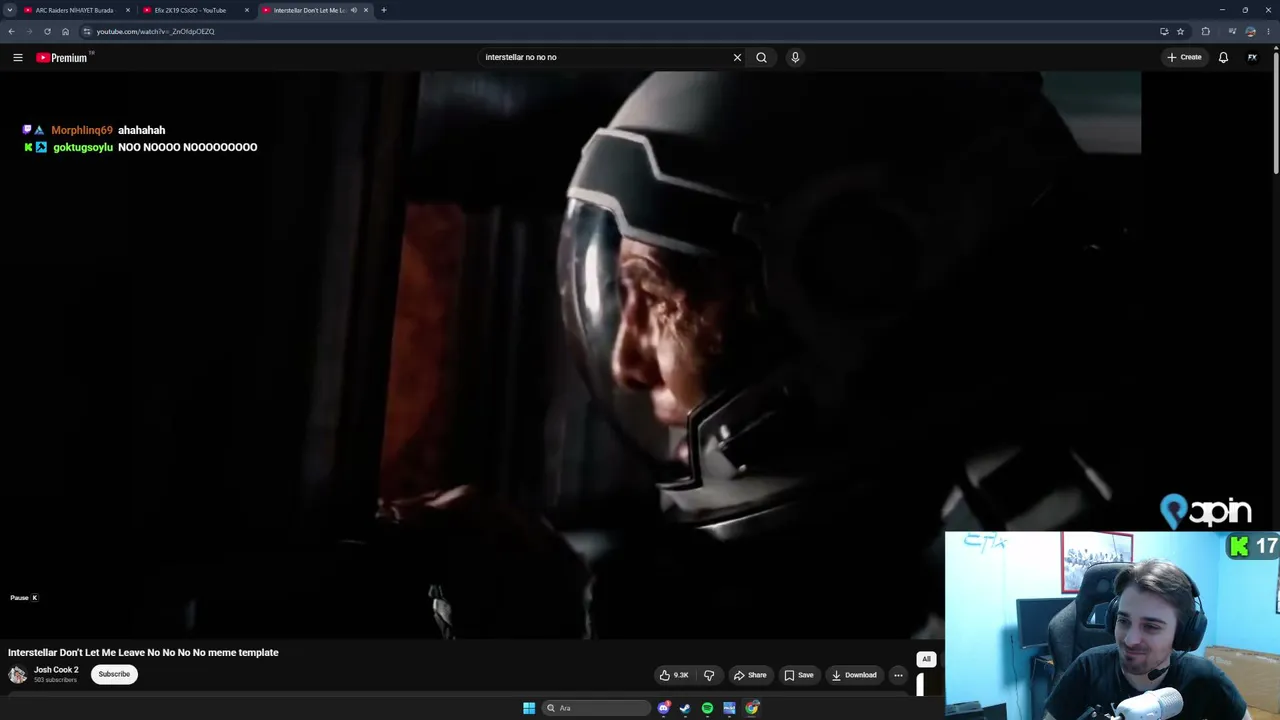Switch to ARC Raiders NIHAYET Burada tab
The image size is (1280, 720).
click(x=74, y=10)
